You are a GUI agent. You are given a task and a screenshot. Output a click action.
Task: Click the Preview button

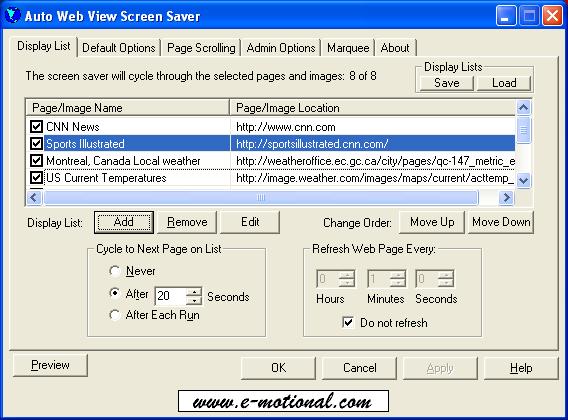50,365
